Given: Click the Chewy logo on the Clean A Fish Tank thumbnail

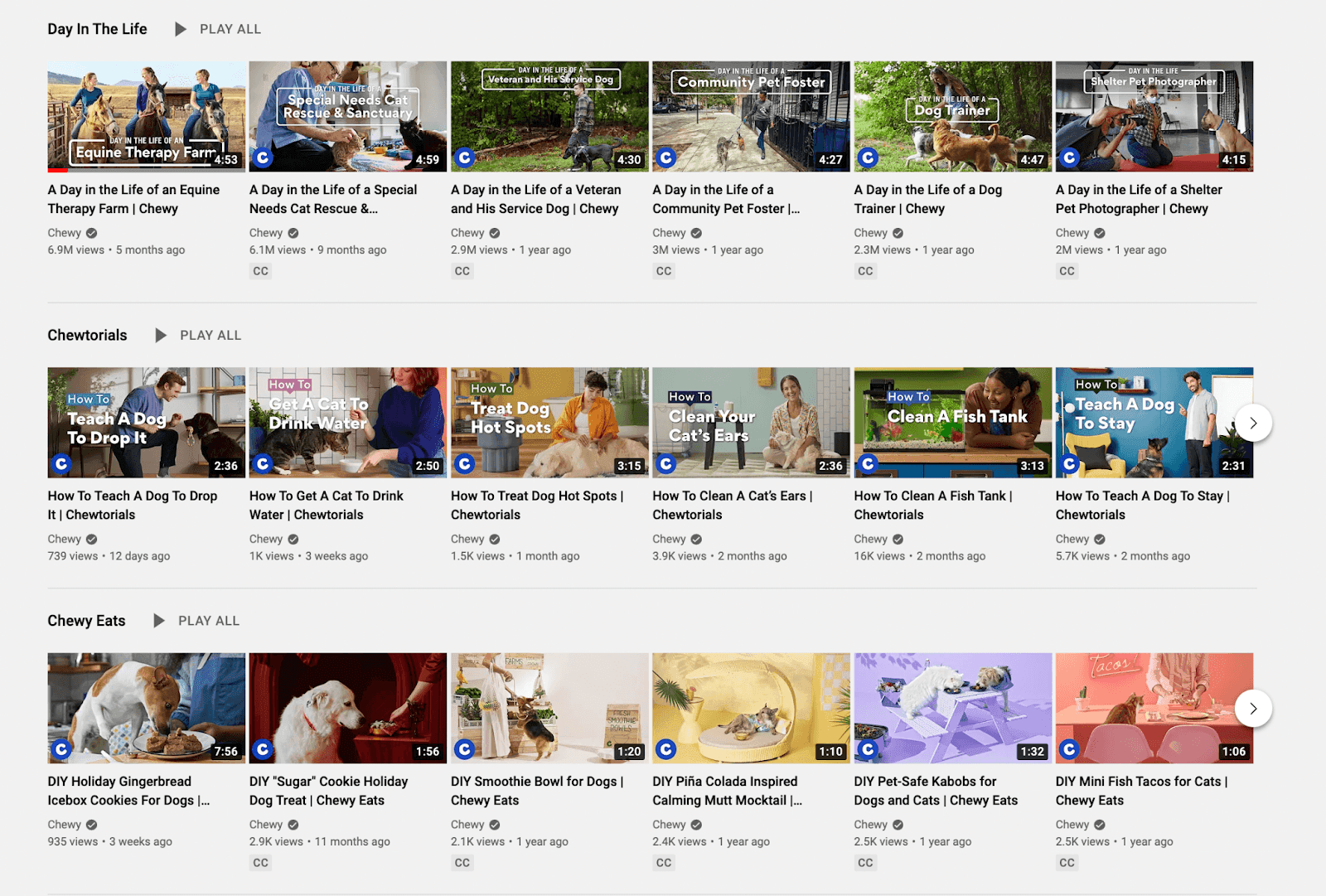Looking at the screenshot, I should 867,464.
